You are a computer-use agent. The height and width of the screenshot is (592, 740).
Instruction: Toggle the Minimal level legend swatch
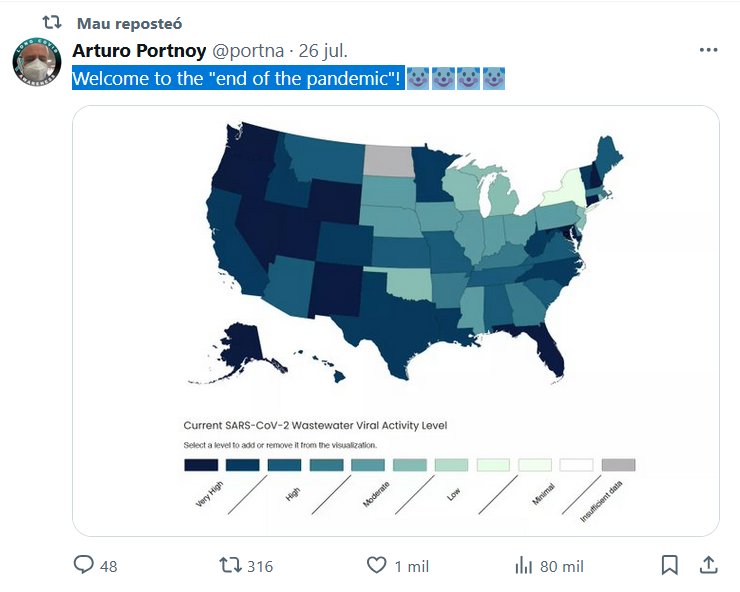click(535, 465)
